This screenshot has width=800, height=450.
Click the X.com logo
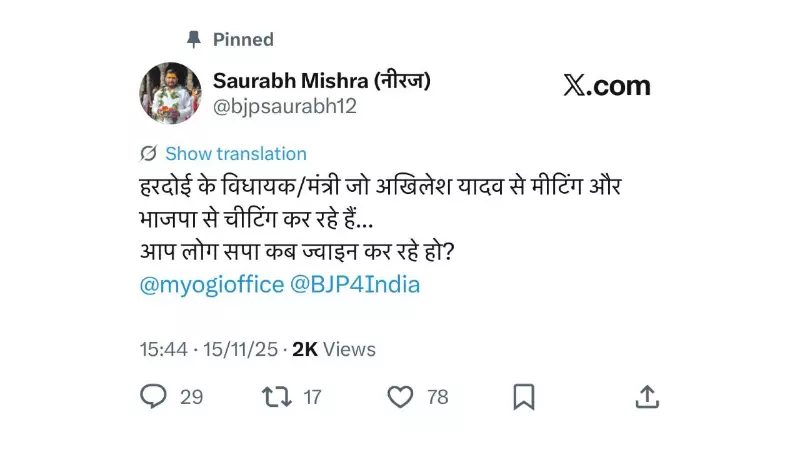(x=606, y=86)
